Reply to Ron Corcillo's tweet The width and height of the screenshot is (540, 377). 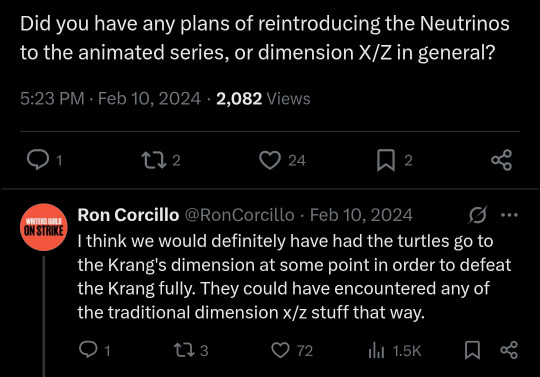tap(95, 350)
